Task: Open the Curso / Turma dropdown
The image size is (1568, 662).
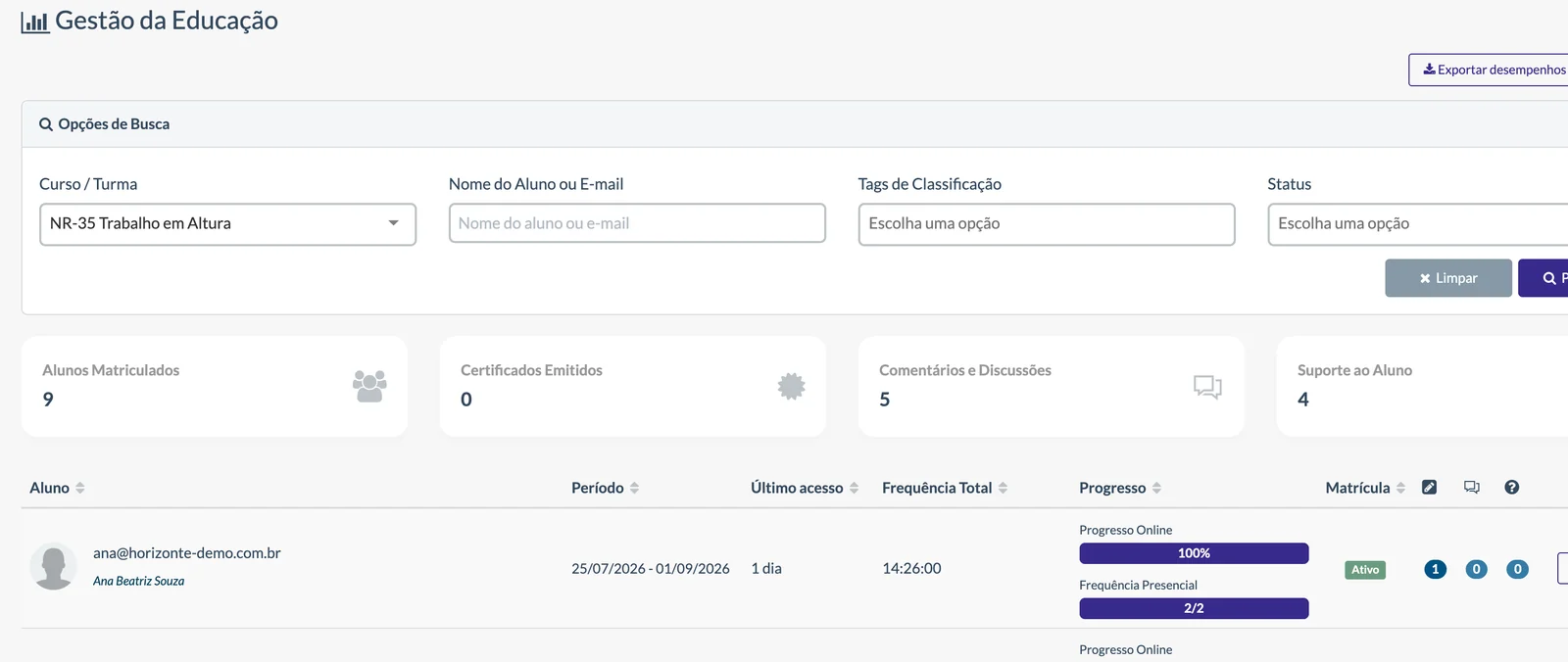Action: (x=227, y=224)
